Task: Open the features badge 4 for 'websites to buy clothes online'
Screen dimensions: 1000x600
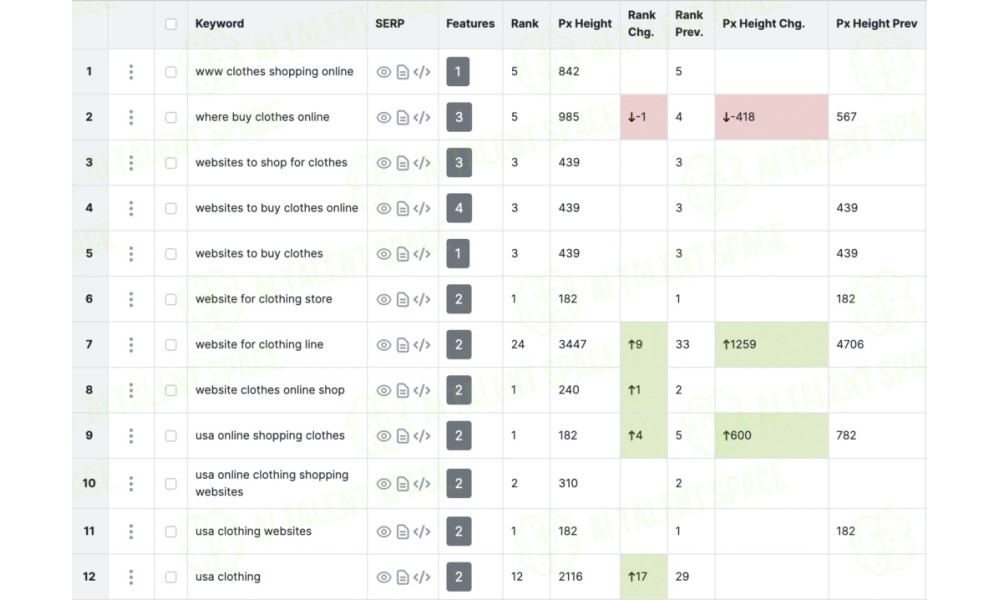Action: tap(459, 208)
